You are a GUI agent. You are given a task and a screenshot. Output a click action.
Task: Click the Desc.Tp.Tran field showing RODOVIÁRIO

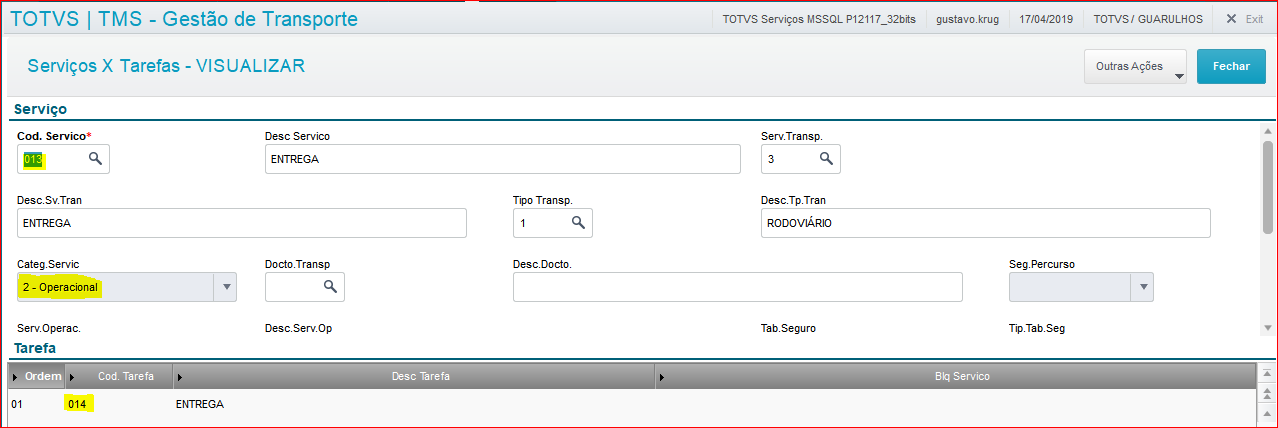[985, 223]
